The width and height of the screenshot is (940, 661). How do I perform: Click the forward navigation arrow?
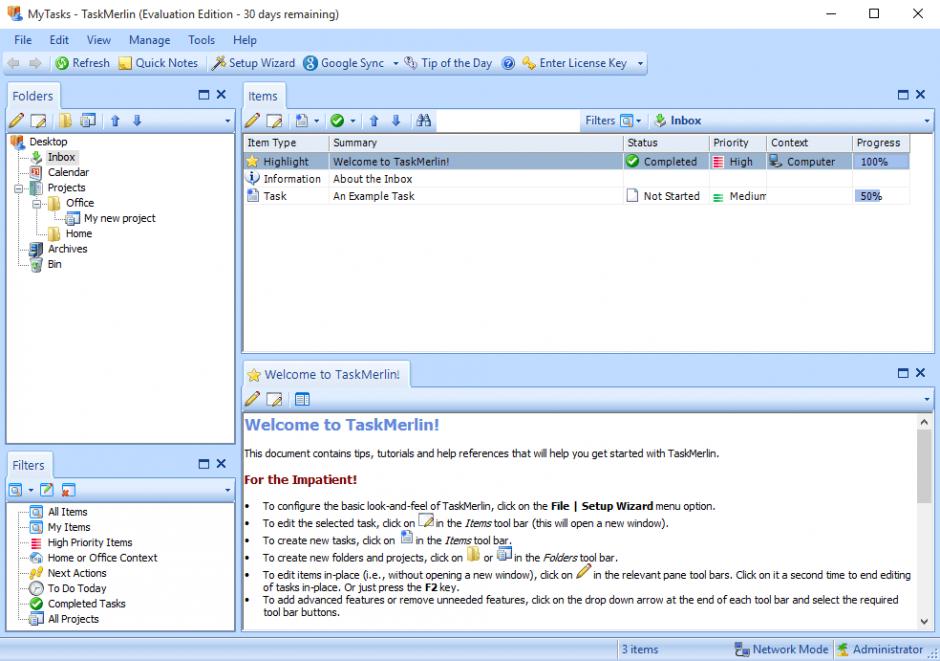coord(35,63)
